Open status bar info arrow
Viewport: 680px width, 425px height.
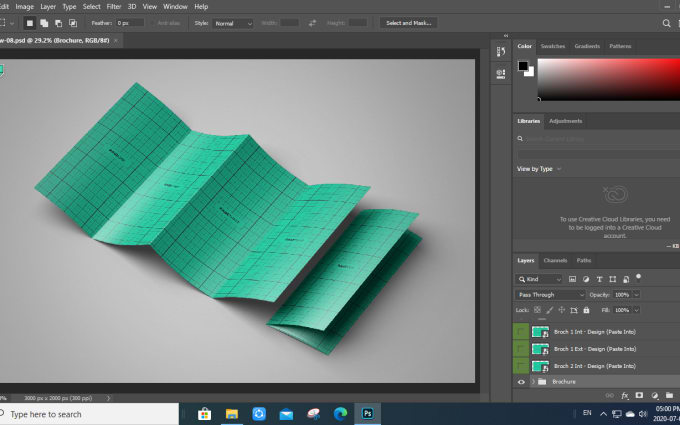(108, 398)
